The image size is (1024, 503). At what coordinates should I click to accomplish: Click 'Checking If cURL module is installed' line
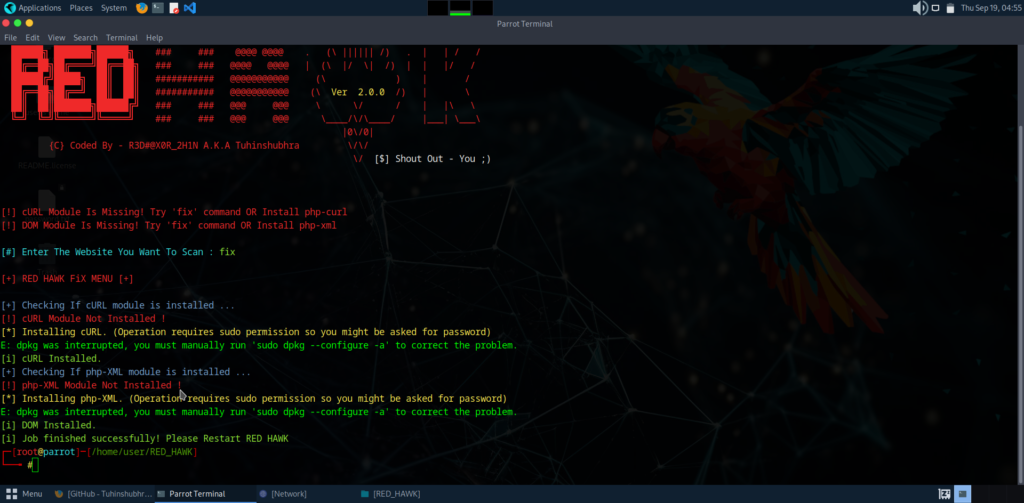[118, 305]
